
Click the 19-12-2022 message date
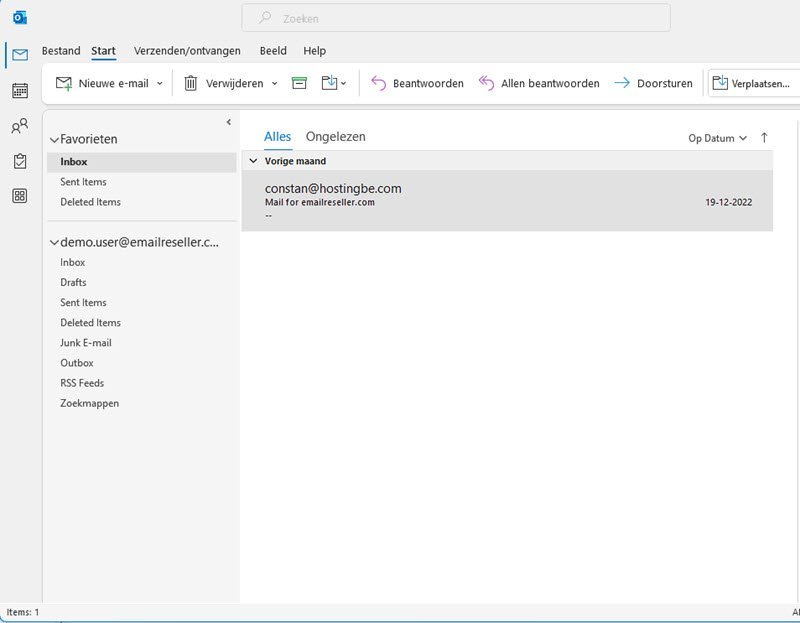[729, 203]
